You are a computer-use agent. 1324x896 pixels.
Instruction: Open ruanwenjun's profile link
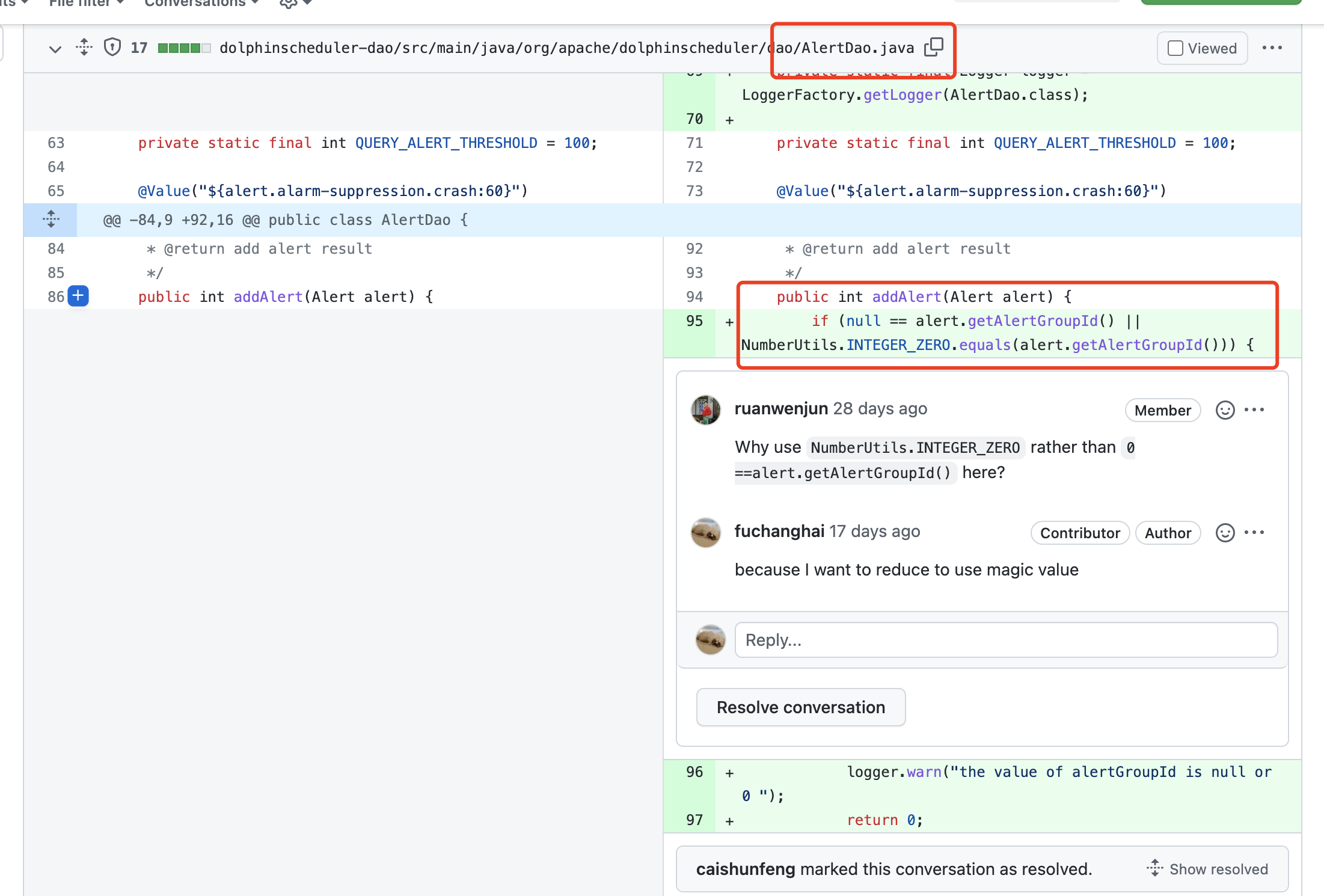coord(780,408)
